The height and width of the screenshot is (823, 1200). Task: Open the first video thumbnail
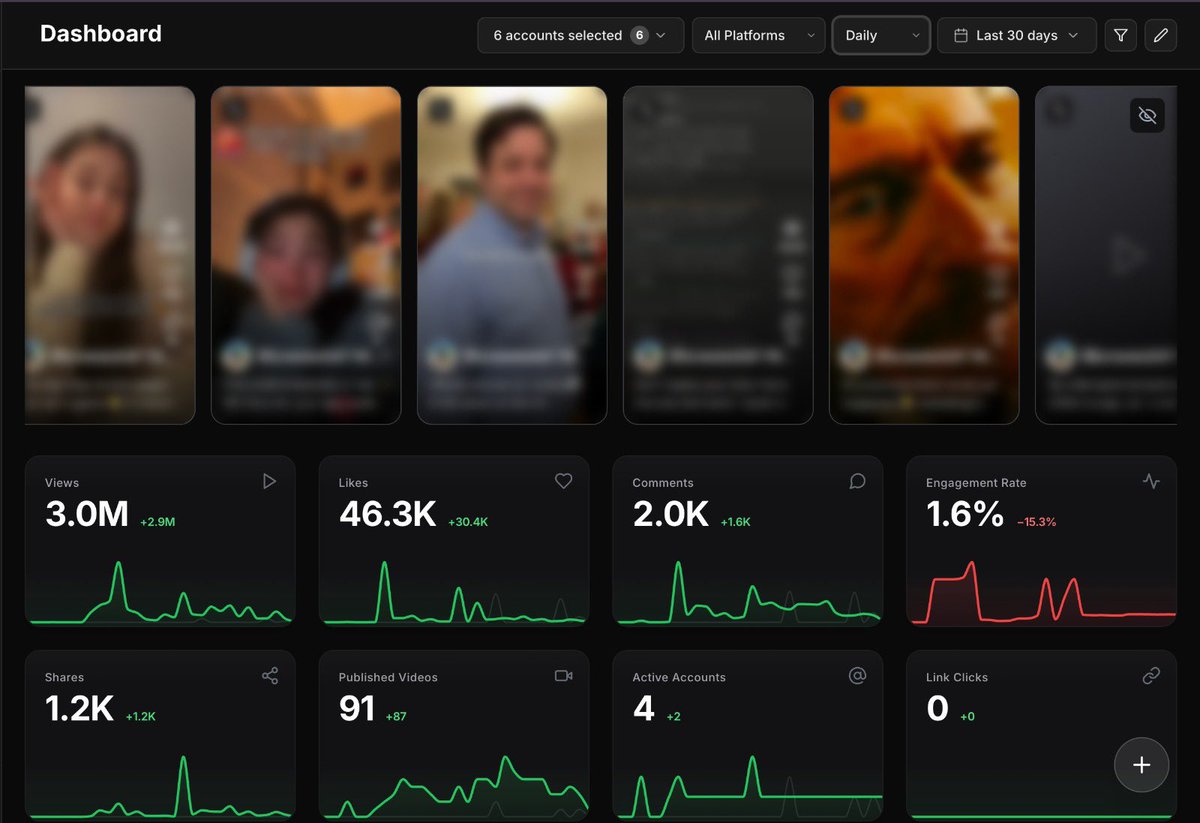pos(109,253)
